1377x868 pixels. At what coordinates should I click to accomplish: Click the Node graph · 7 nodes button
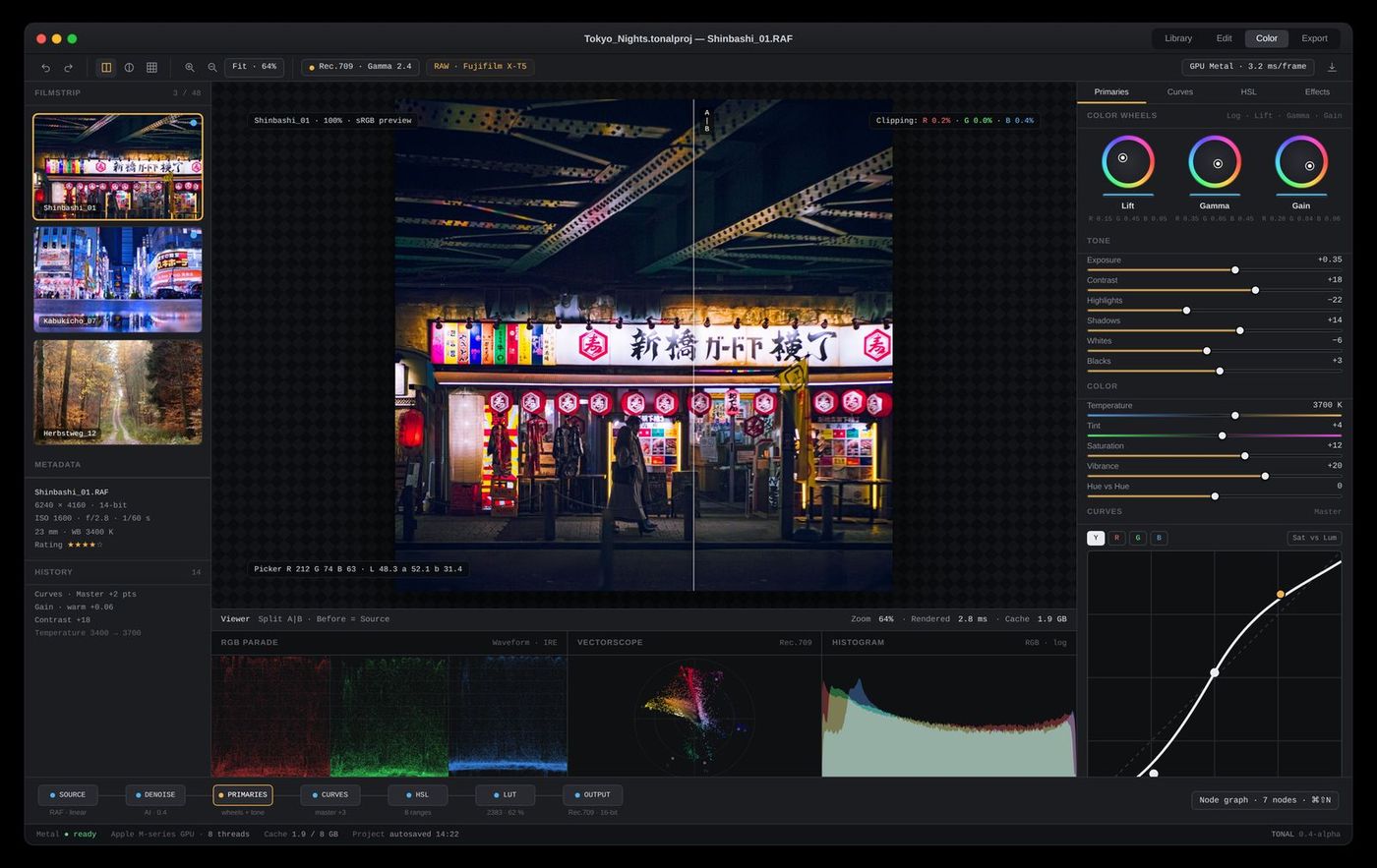point(1266,800)
